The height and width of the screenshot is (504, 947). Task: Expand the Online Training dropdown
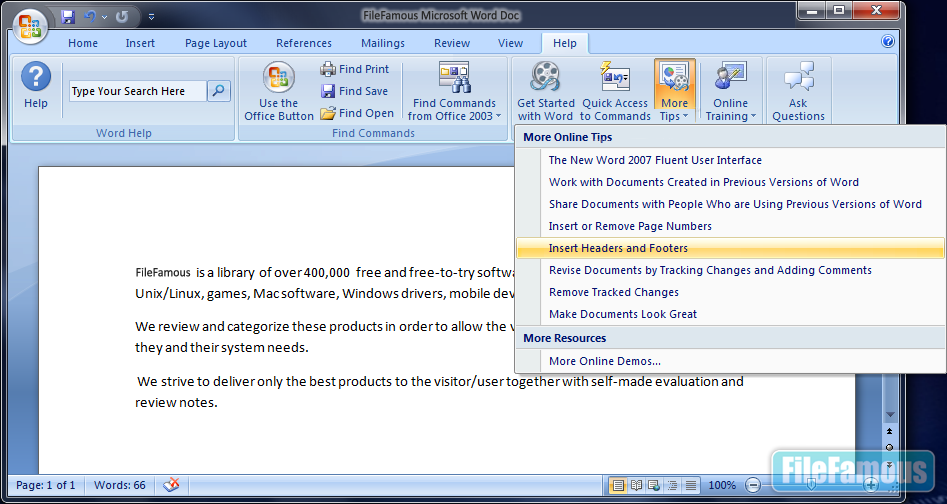[x=731, y=91]
